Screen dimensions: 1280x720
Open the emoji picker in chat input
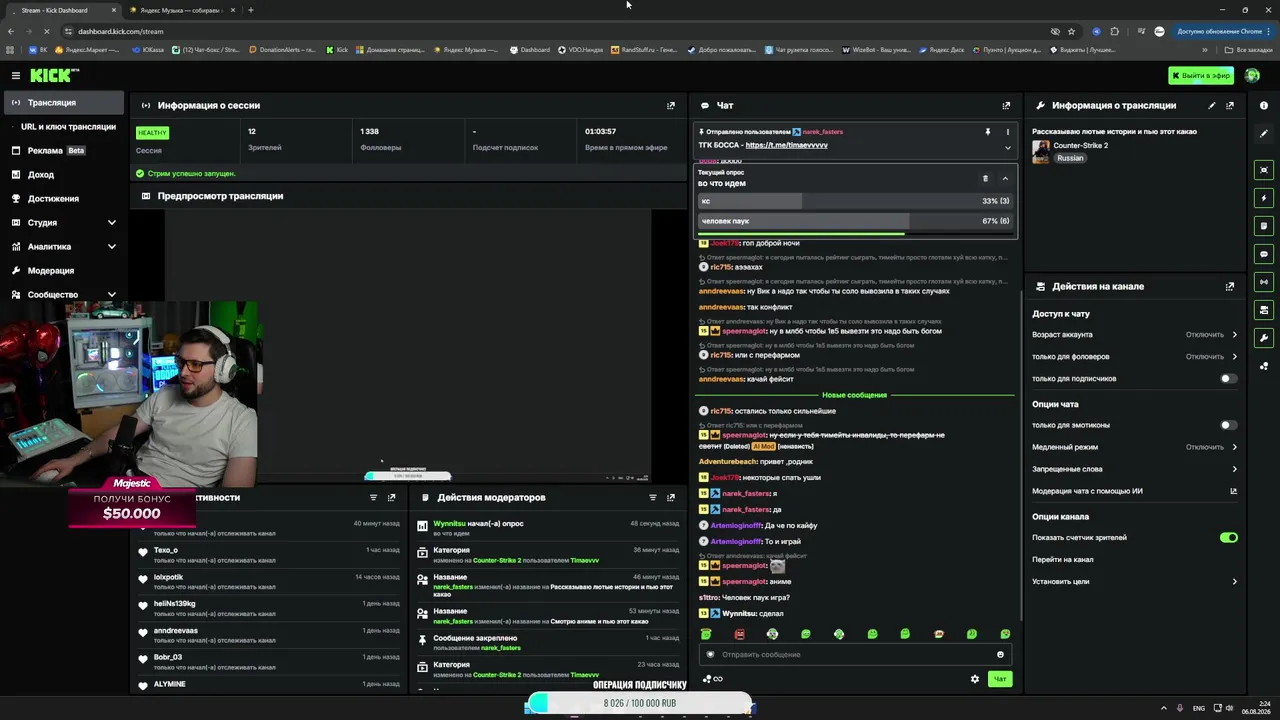(x=1000, y=655)
